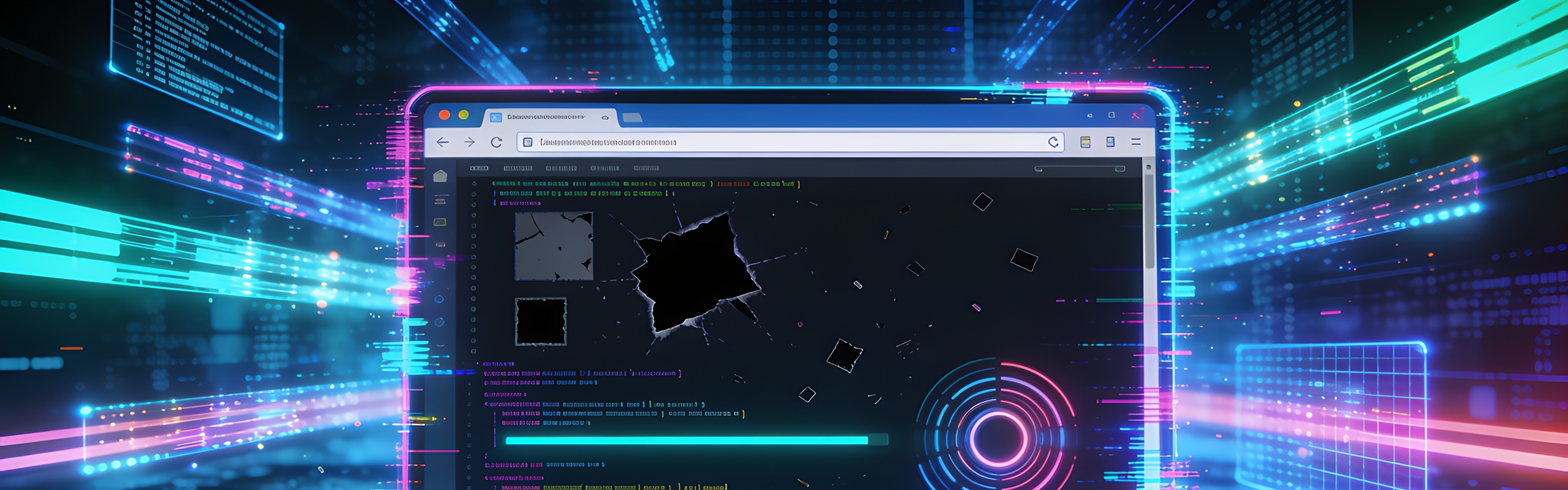
Task: Click the lower blue ring icon in the sidebar
Action: [439, 322]
